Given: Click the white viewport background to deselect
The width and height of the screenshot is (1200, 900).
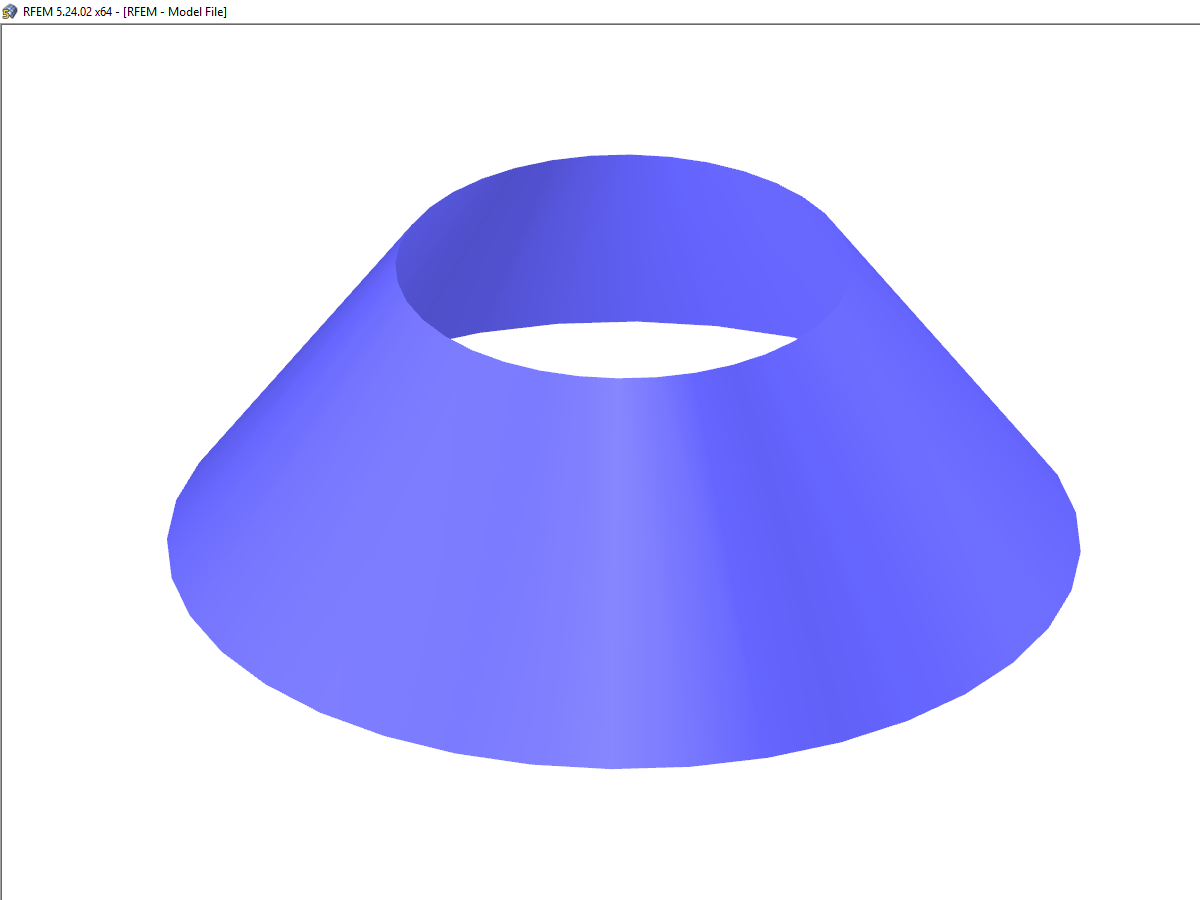Looking at the screenshot, I should (x=150, y=150).
